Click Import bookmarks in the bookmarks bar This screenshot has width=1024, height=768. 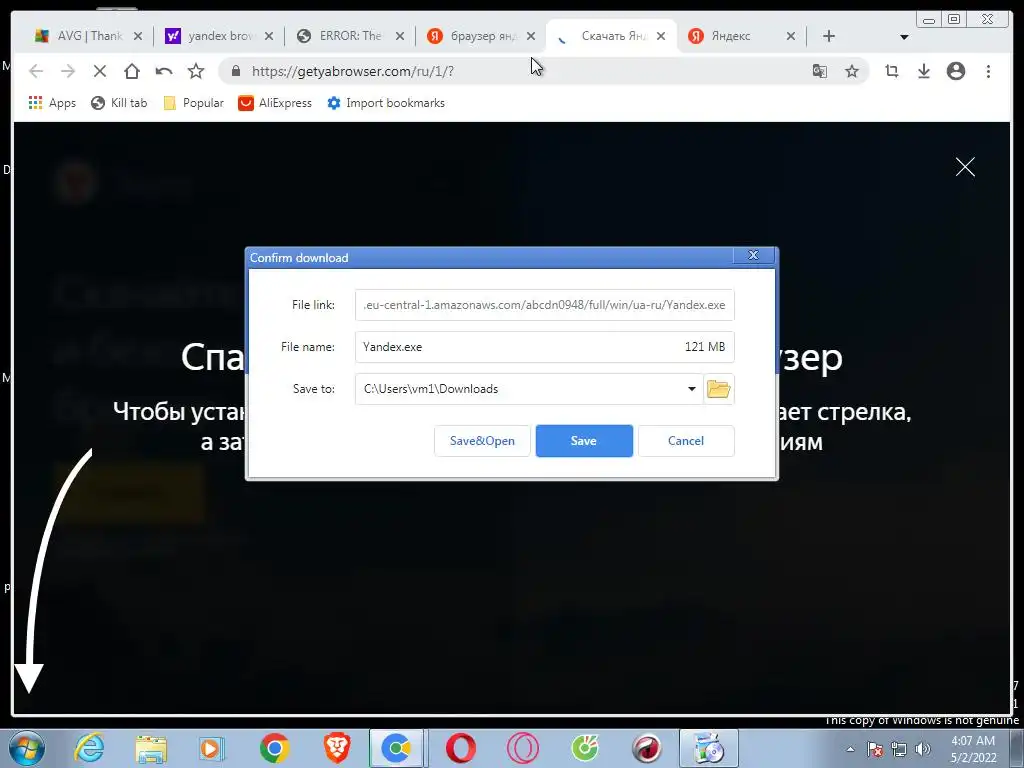(x=385, y=103)
